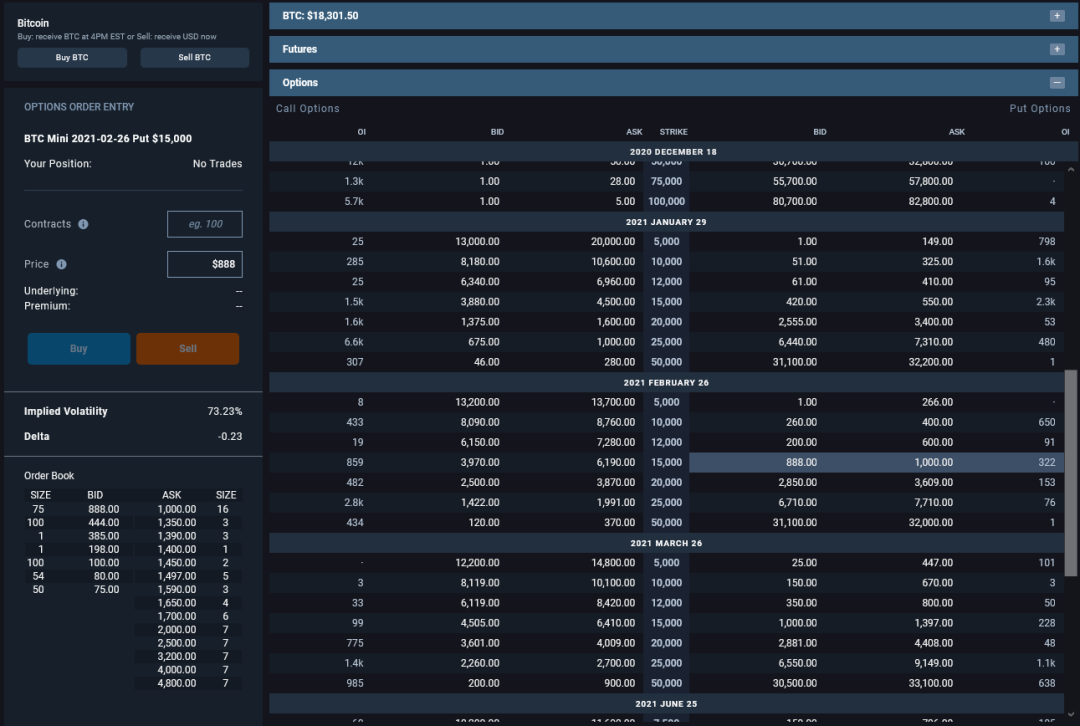This screenshot has height=726, width=1080.
Task: Click scroll down arrow in options chain
Action: click(1070, 714)
